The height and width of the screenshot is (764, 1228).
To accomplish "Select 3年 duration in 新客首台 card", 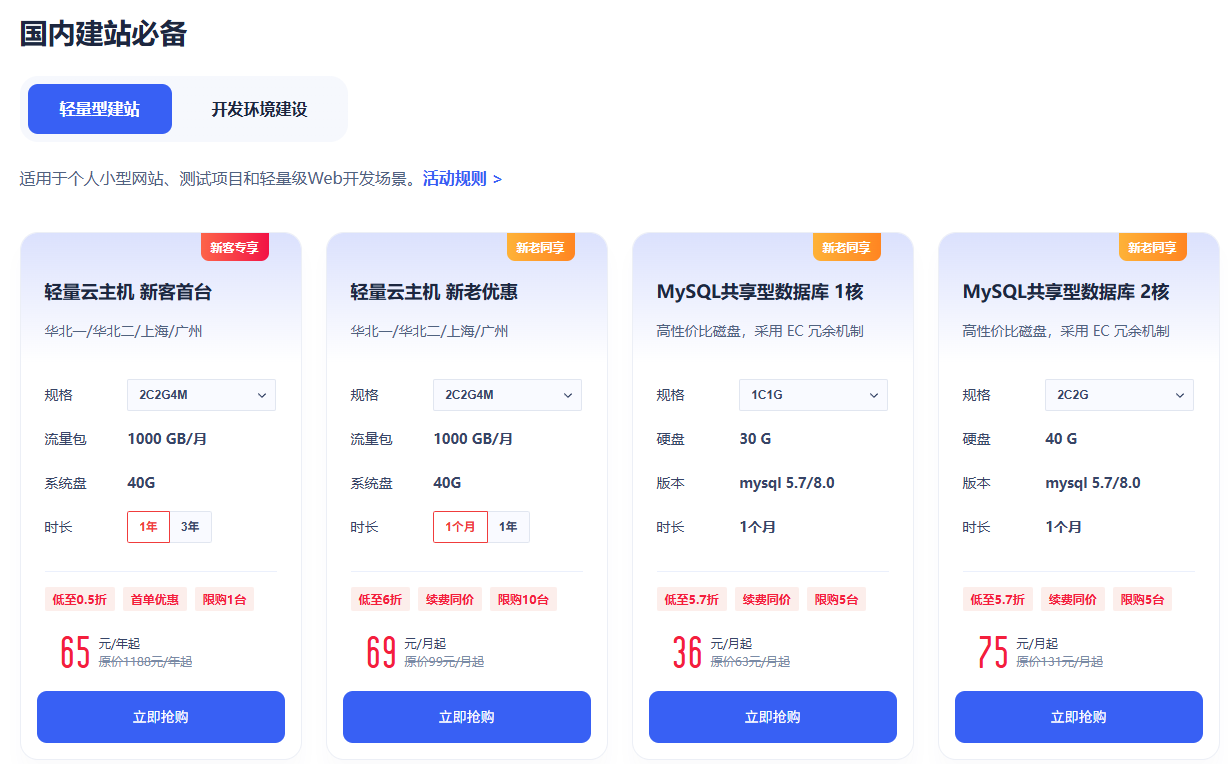I will click(x=190, y=527).
